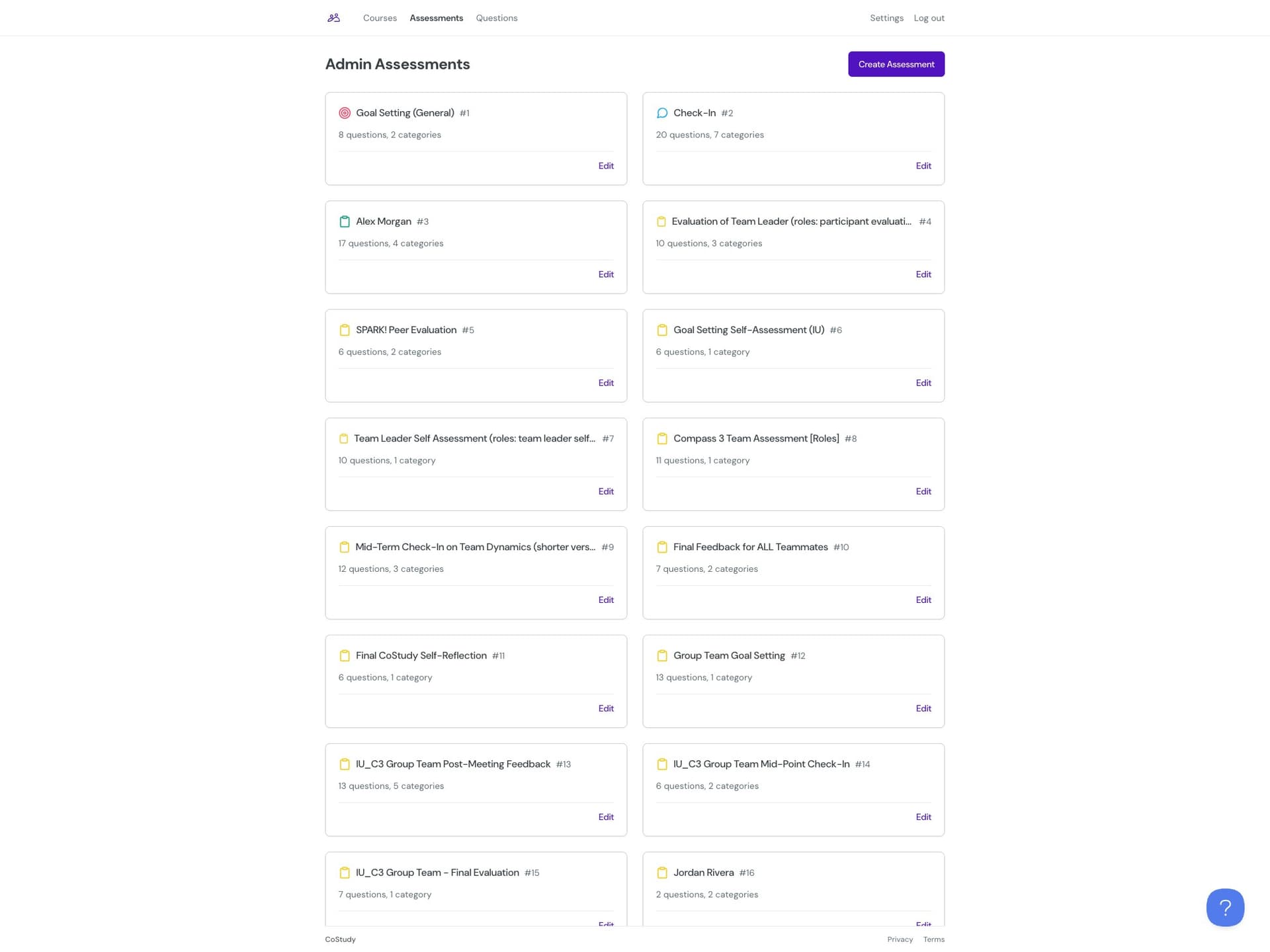The height and width of the screenshot is (952, 1270).
Task: Edit Final Feedback for ALL Teammates
Action: point(923,600)
